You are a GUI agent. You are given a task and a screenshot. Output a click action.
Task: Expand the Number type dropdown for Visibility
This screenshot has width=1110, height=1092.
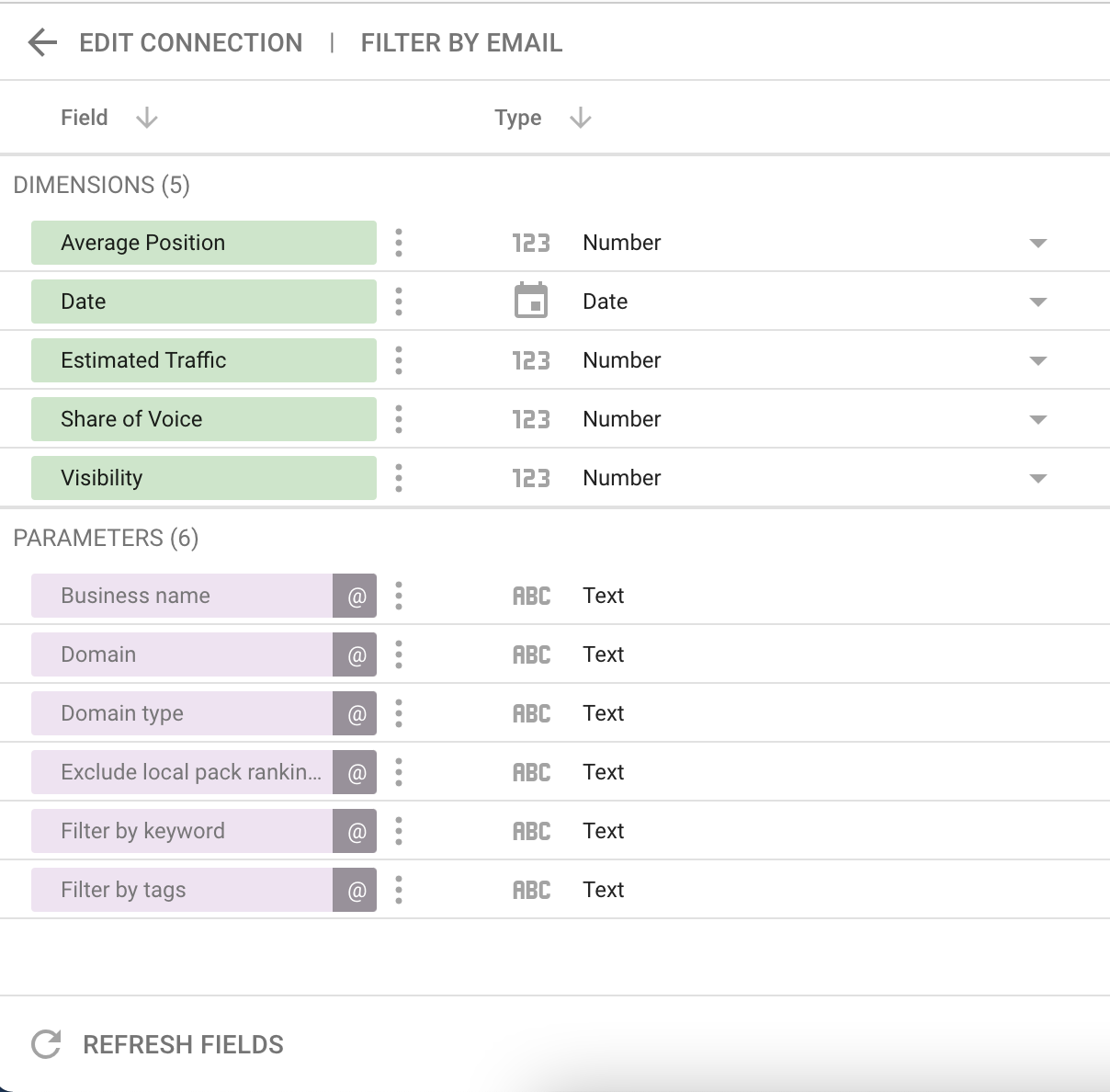coord(1037,478)
